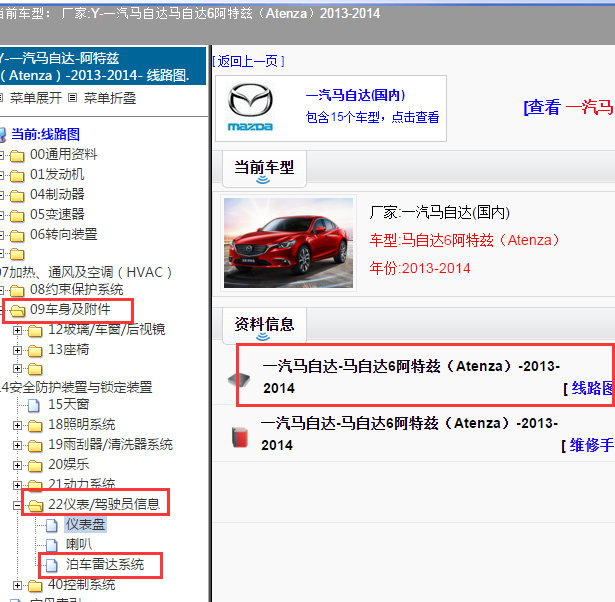The height and width of the screenshot is (602, 615).
Task: Click folder icon of 12玻璃/车窗/后视镜
Action: tap(35, 331)
